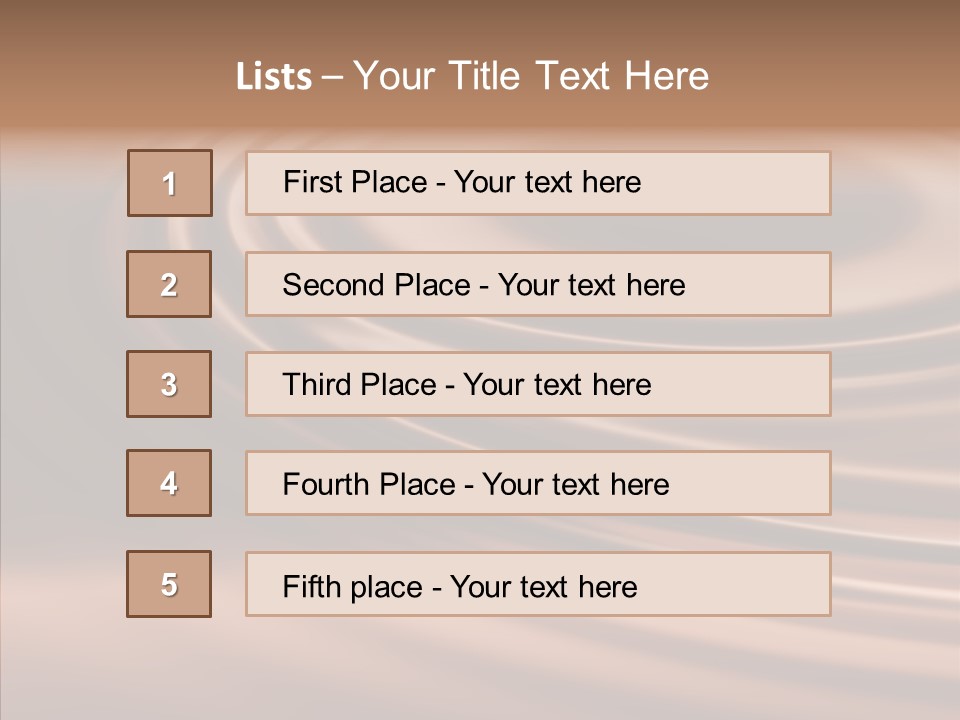This screenshot has height=720, width=960.
Task: Click the slide title text
Action: pyautogui.click(x=472, y=76)
